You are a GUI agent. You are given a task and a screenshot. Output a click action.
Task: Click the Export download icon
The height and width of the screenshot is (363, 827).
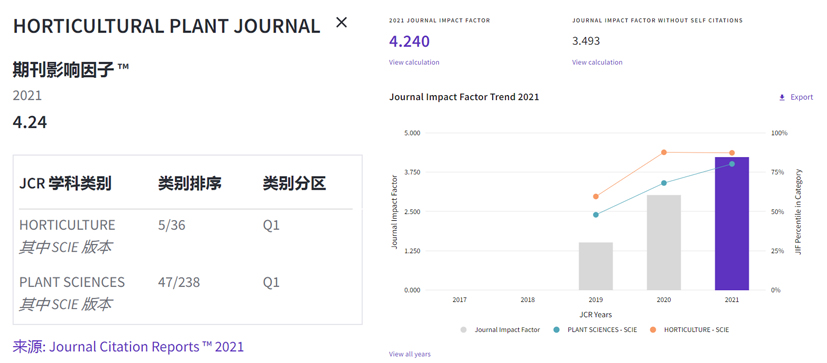click(x=782, y=98)
